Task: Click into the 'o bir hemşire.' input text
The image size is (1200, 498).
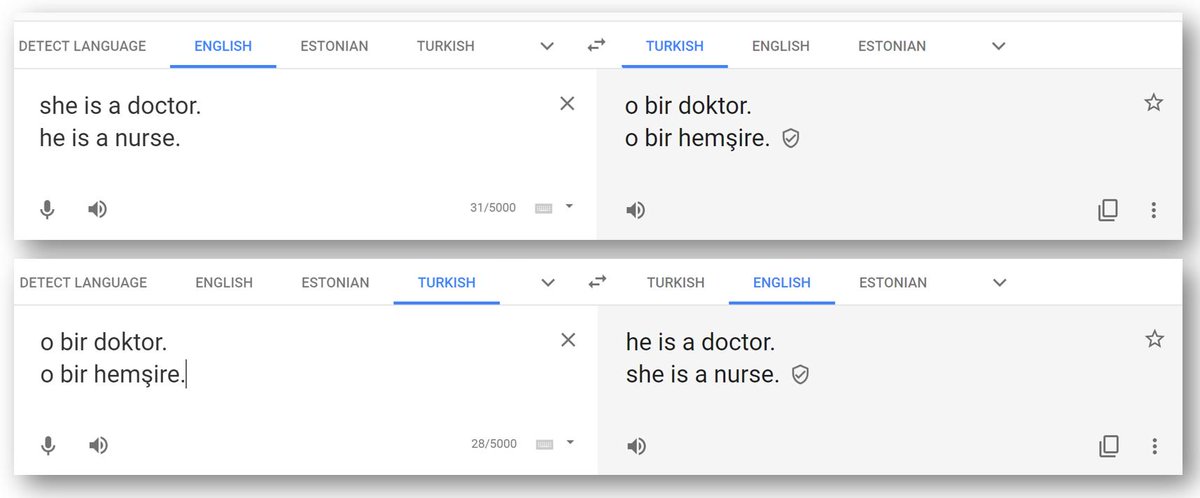Action: [113, 376]
